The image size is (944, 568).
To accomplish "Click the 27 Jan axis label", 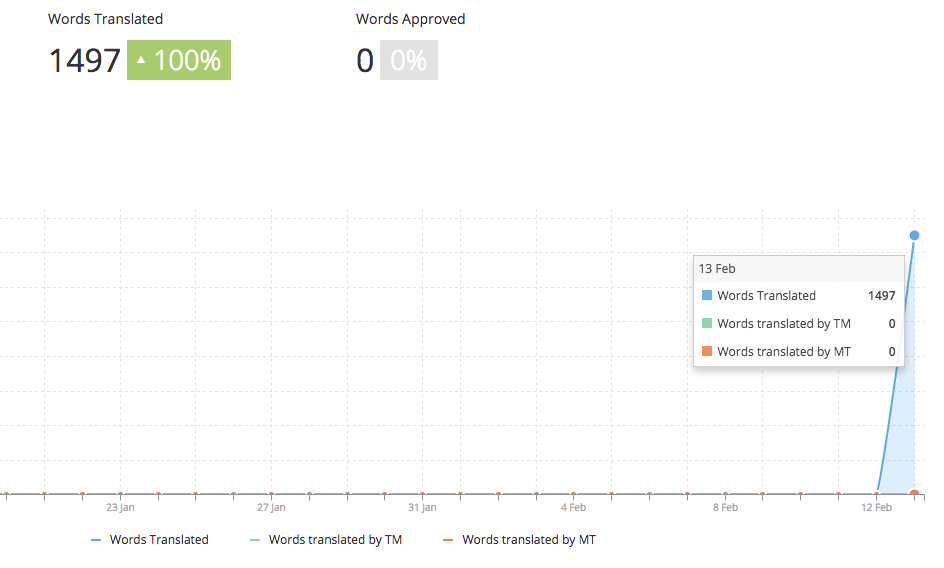I will pos(271,507).
